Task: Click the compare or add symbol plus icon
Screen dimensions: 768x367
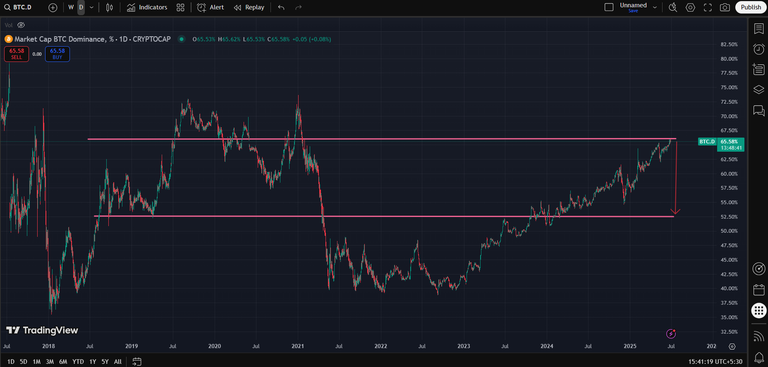Action: 53,7
